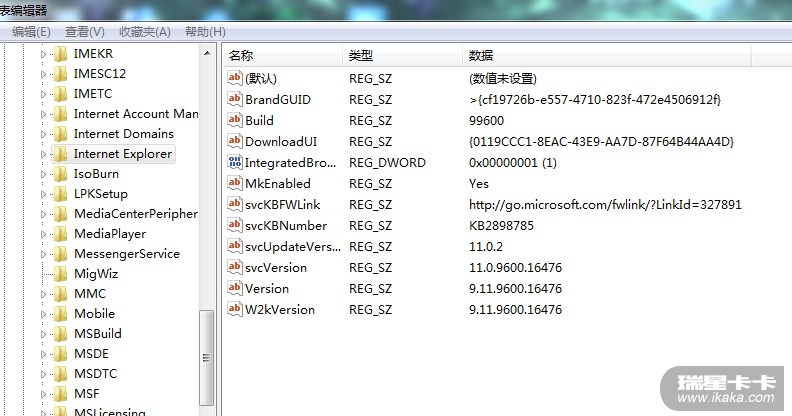Select the MMC tree item
792x416 pixels.
tap(90, 293)
